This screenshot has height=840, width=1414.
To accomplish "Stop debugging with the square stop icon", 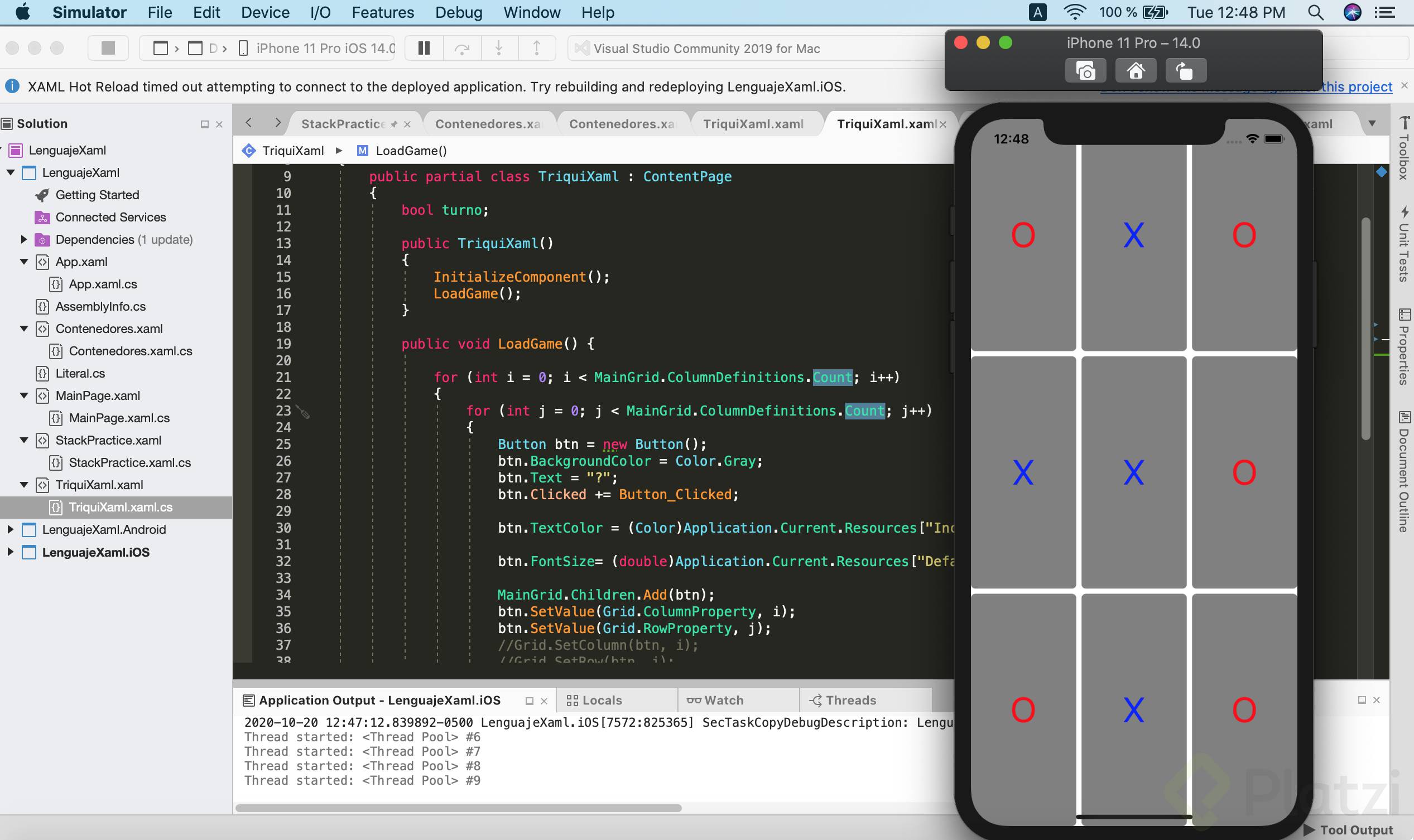I will pos(108,48).
